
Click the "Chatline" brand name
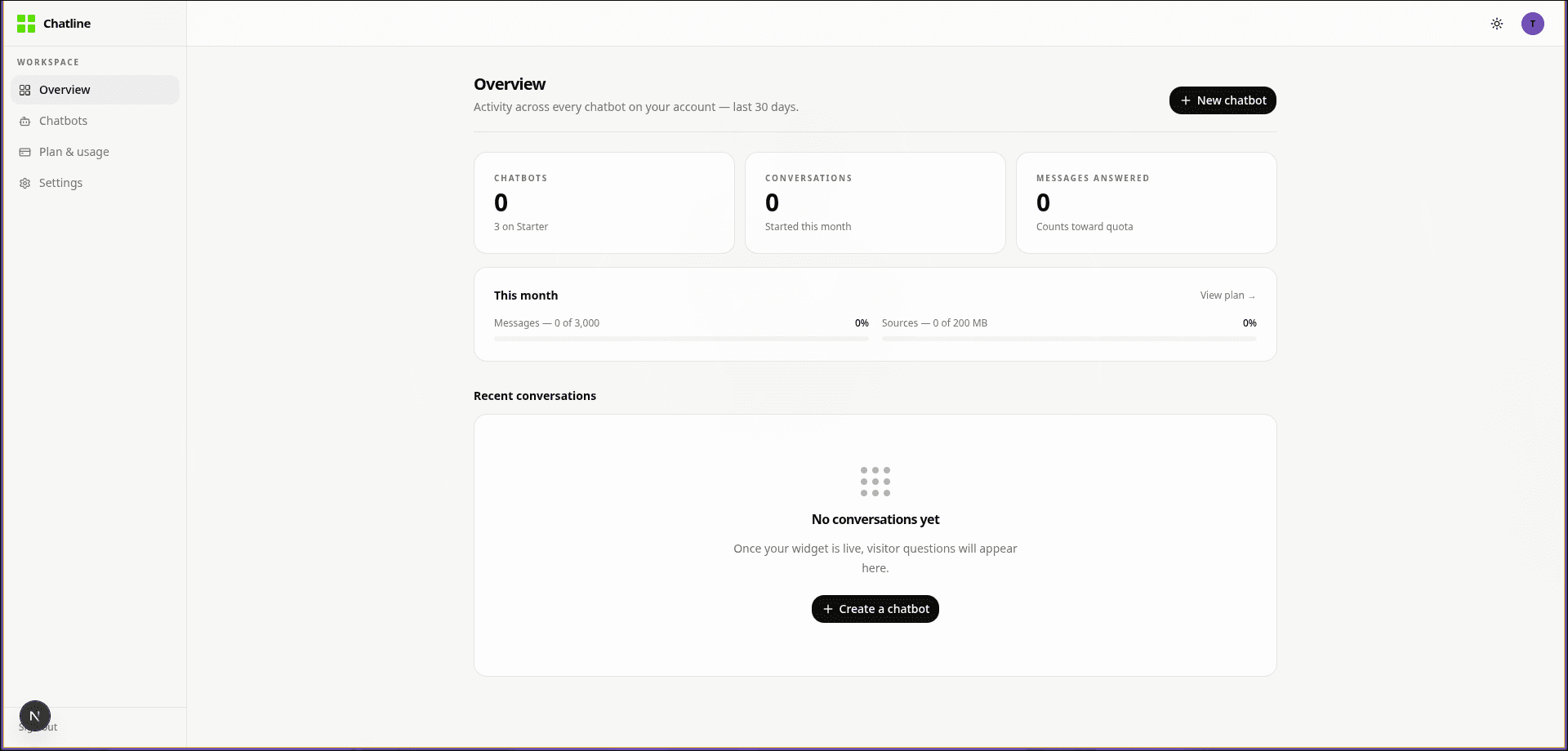pyautogui.click(x=67, y=24)
